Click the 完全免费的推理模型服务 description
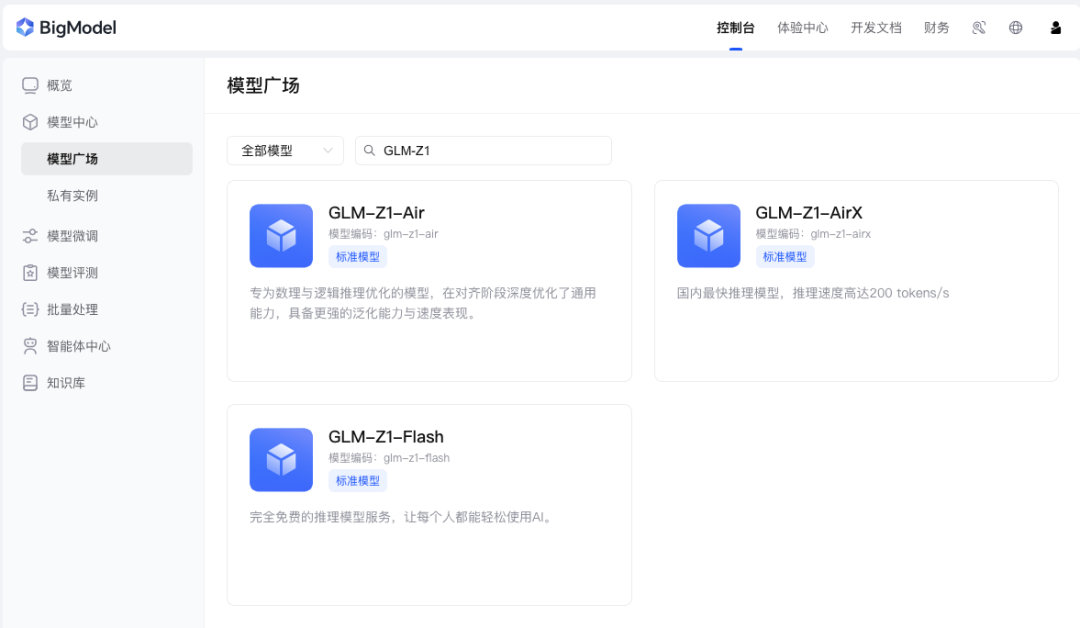 point(402,517)
